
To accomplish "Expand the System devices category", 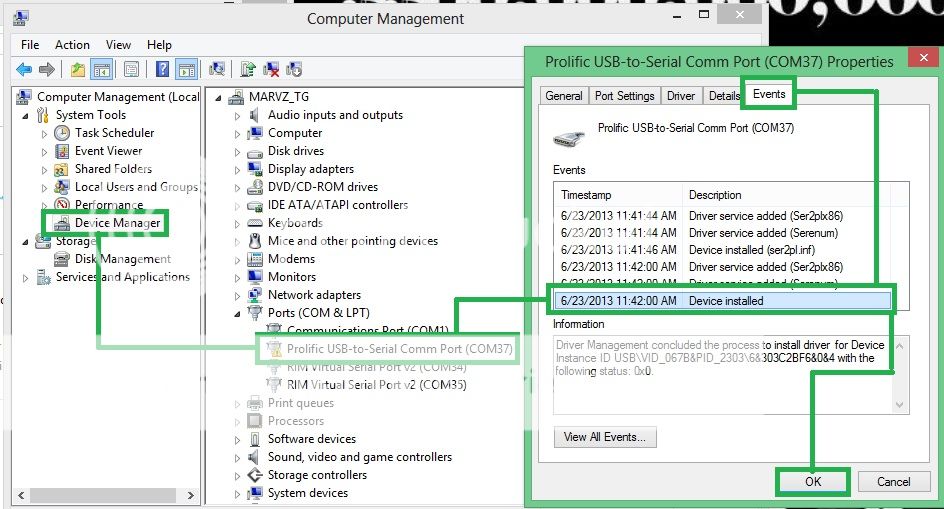I will [x=237, y=494].
